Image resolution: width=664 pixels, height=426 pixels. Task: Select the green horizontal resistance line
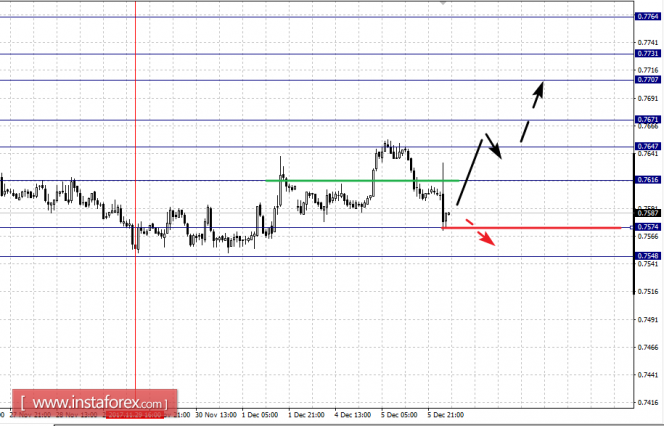click(x=370, y=180)
